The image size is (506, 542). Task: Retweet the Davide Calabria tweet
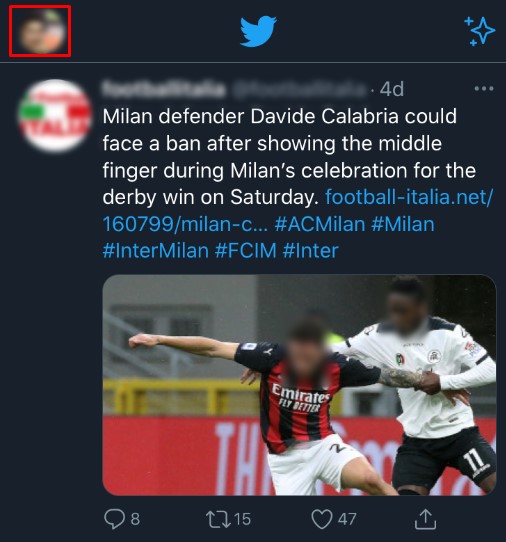point(218,519)
